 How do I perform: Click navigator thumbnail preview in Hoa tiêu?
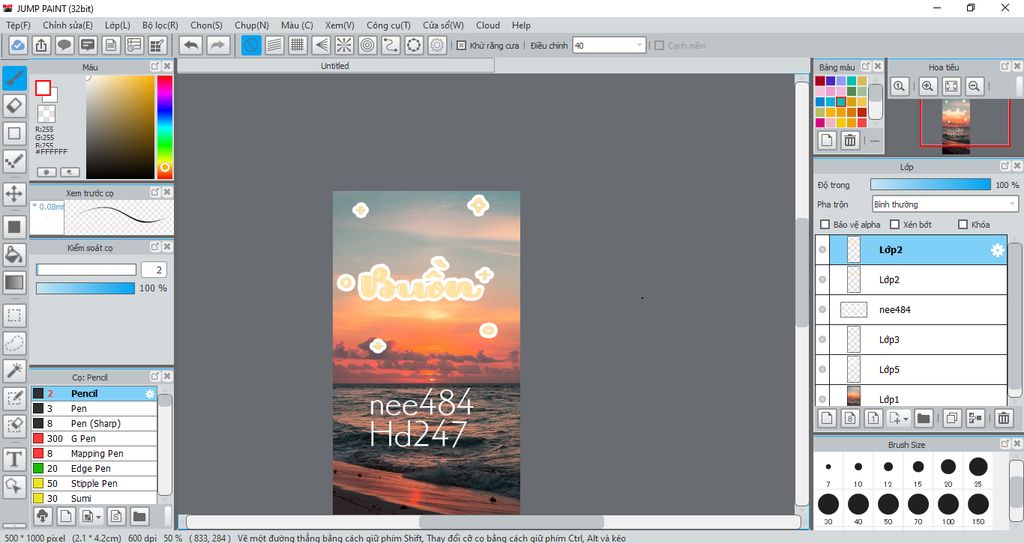(955, 127)
